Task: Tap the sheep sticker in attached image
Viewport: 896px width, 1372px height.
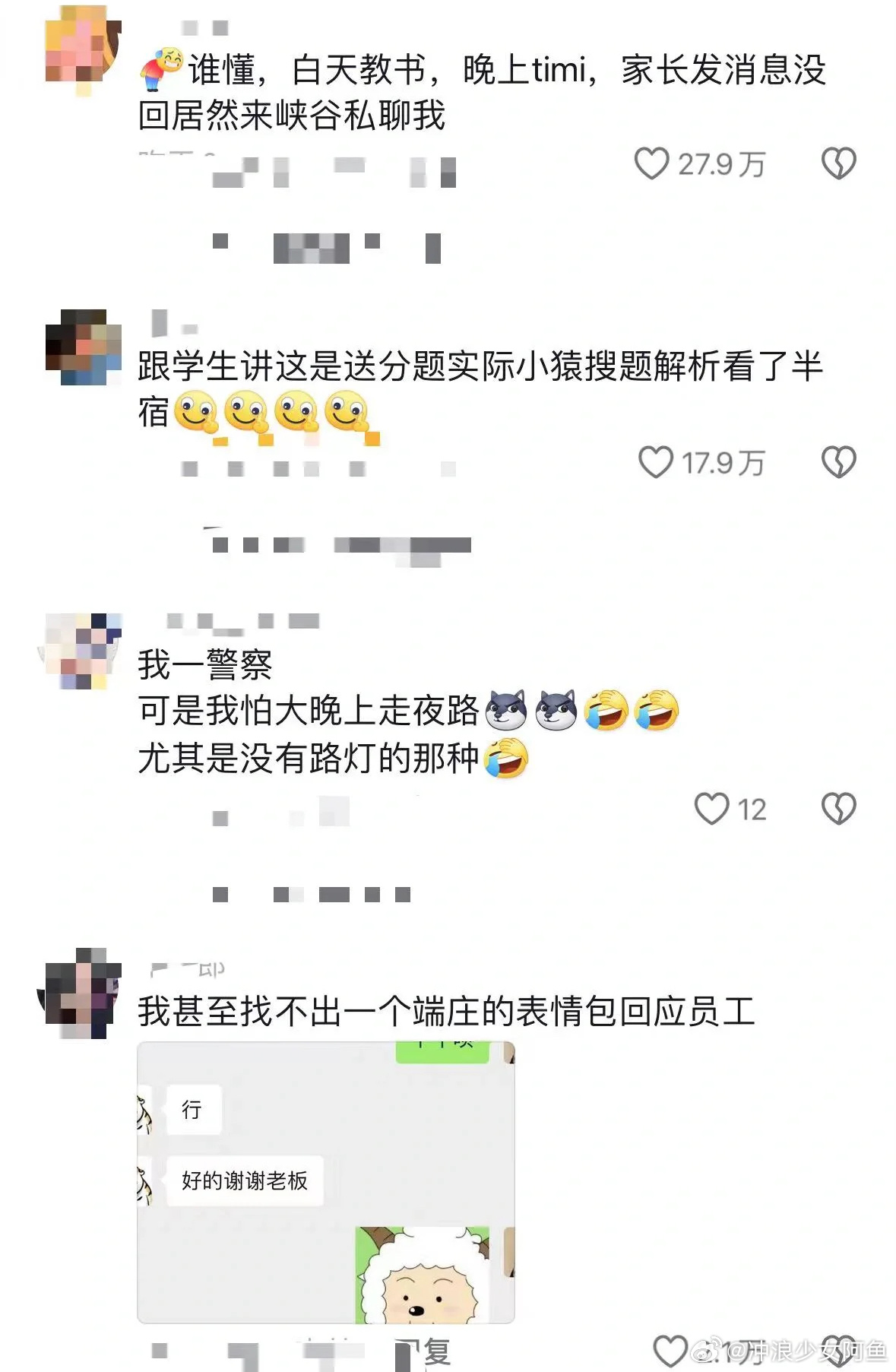Action: 423,1274
